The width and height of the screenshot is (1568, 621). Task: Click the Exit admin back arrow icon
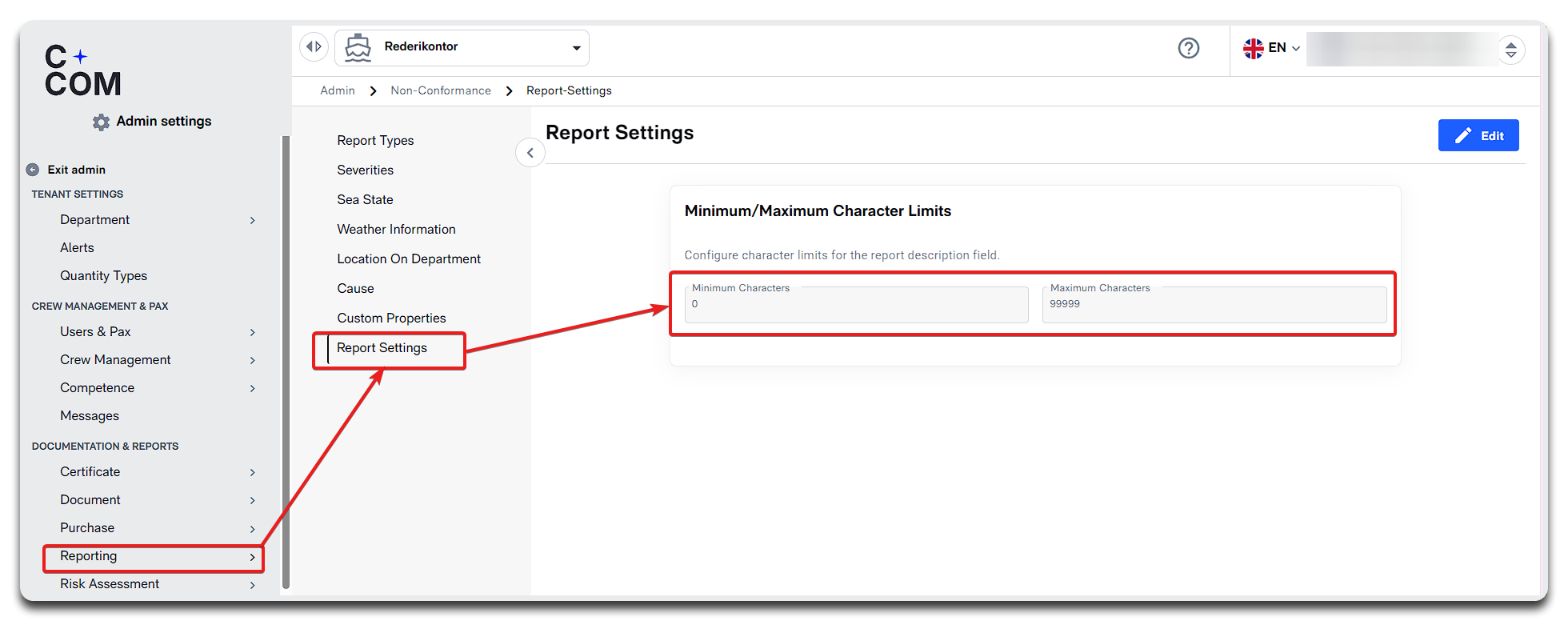33,170
